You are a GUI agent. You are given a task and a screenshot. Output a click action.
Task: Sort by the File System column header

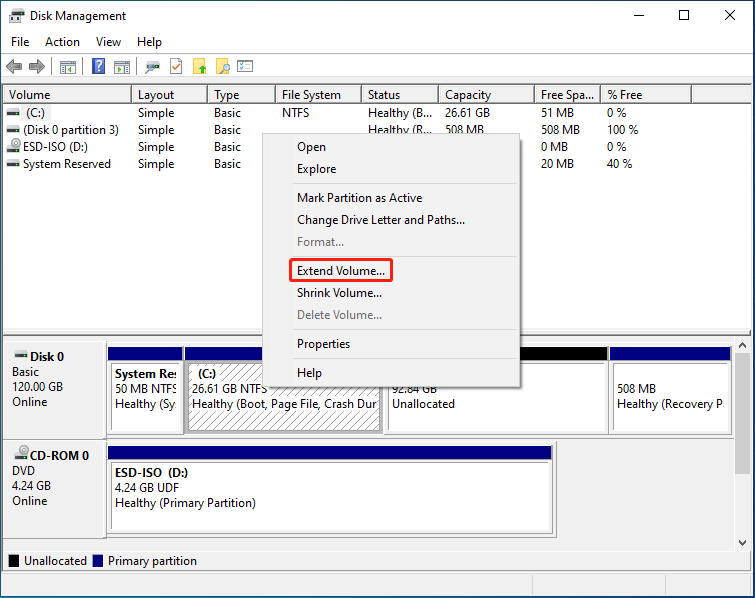[318, 94]
